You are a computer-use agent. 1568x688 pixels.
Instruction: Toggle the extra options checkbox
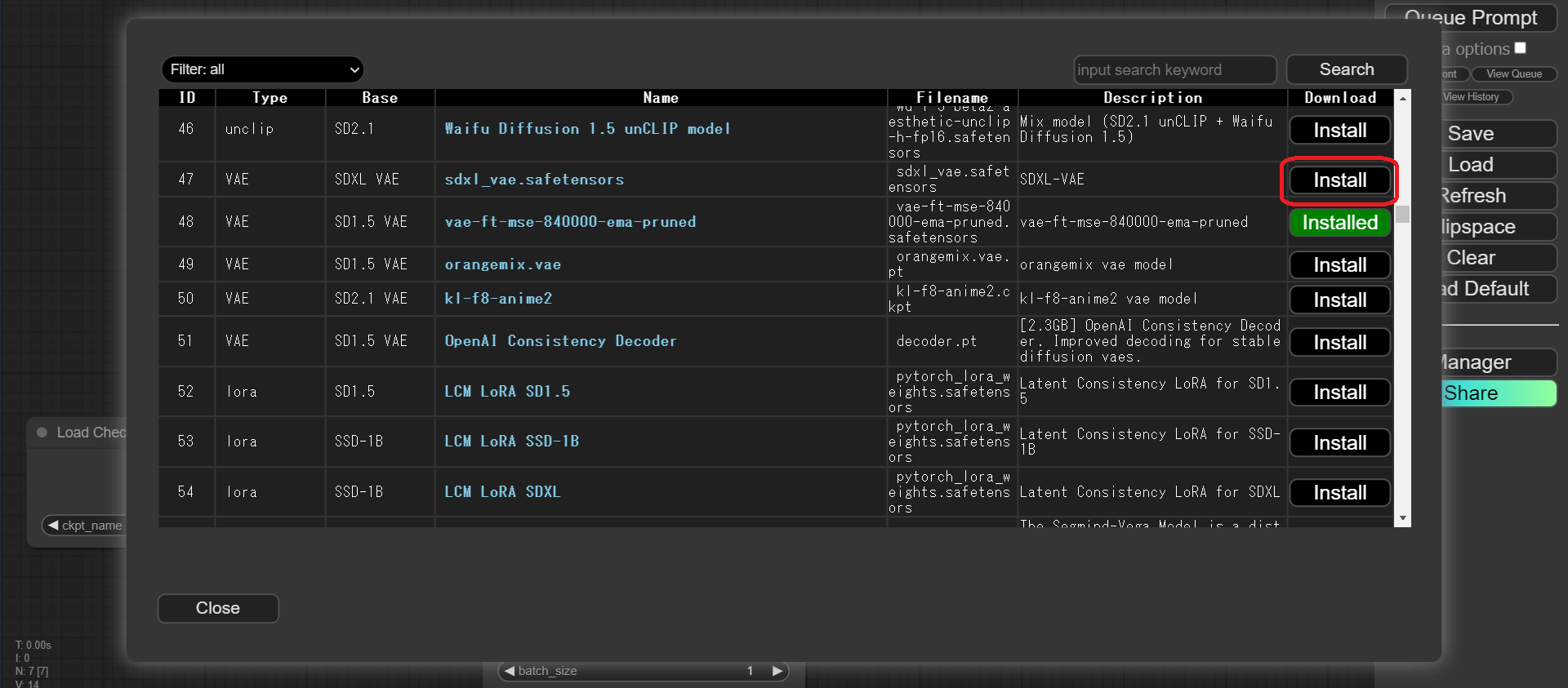point(1520,48)
